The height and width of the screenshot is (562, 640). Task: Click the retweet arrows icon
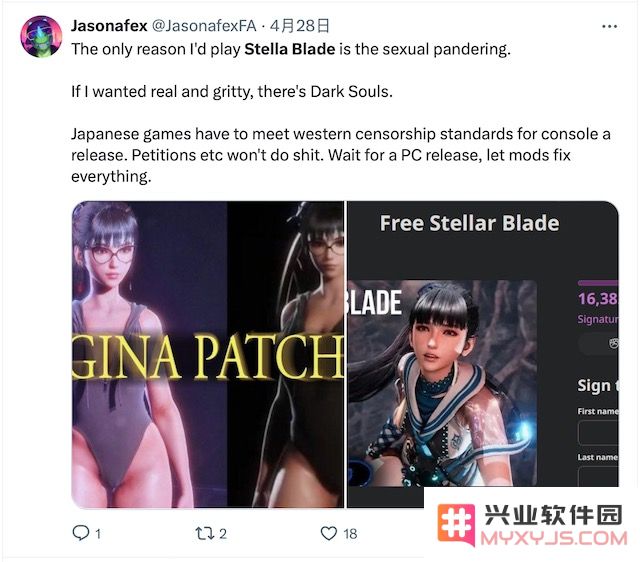tap(204, 533)
